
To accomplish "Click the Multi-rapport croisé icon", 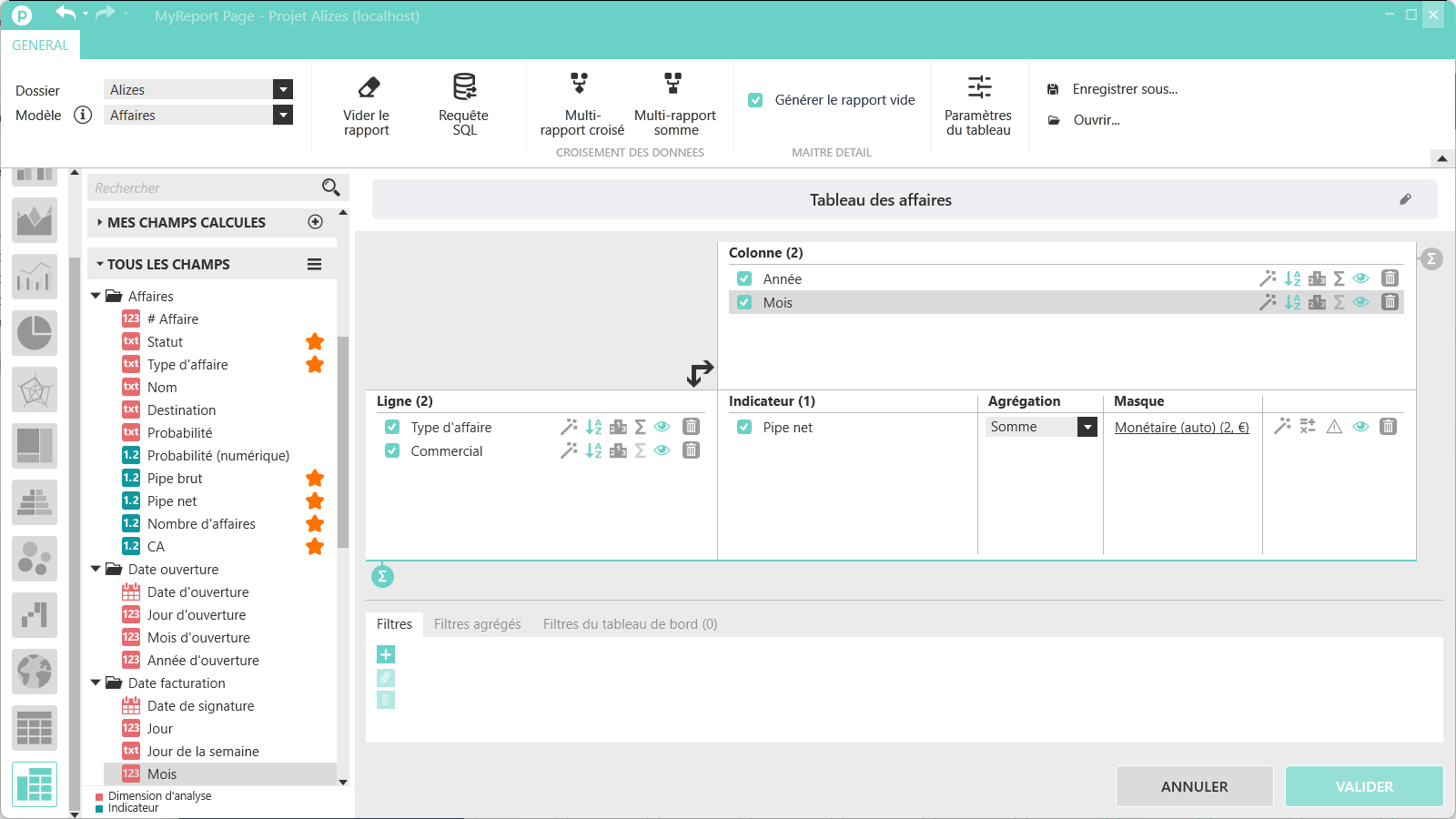I will [x=580, y=84].
